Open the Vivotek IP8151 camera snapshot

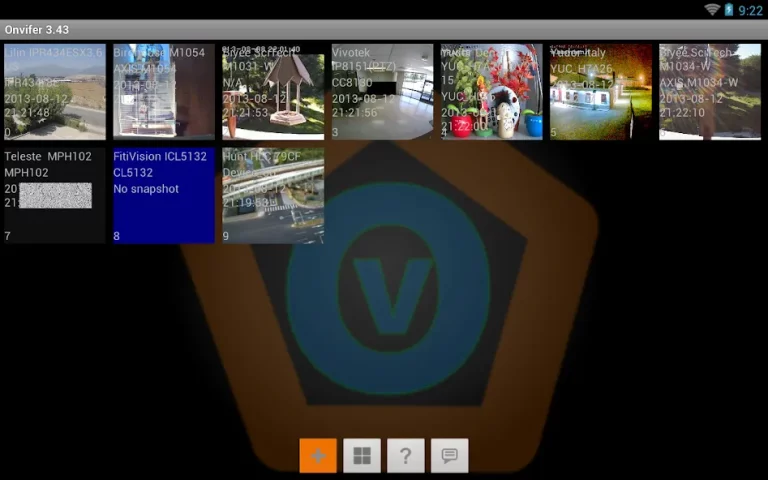pyautogui.click(x=383, y=92)
